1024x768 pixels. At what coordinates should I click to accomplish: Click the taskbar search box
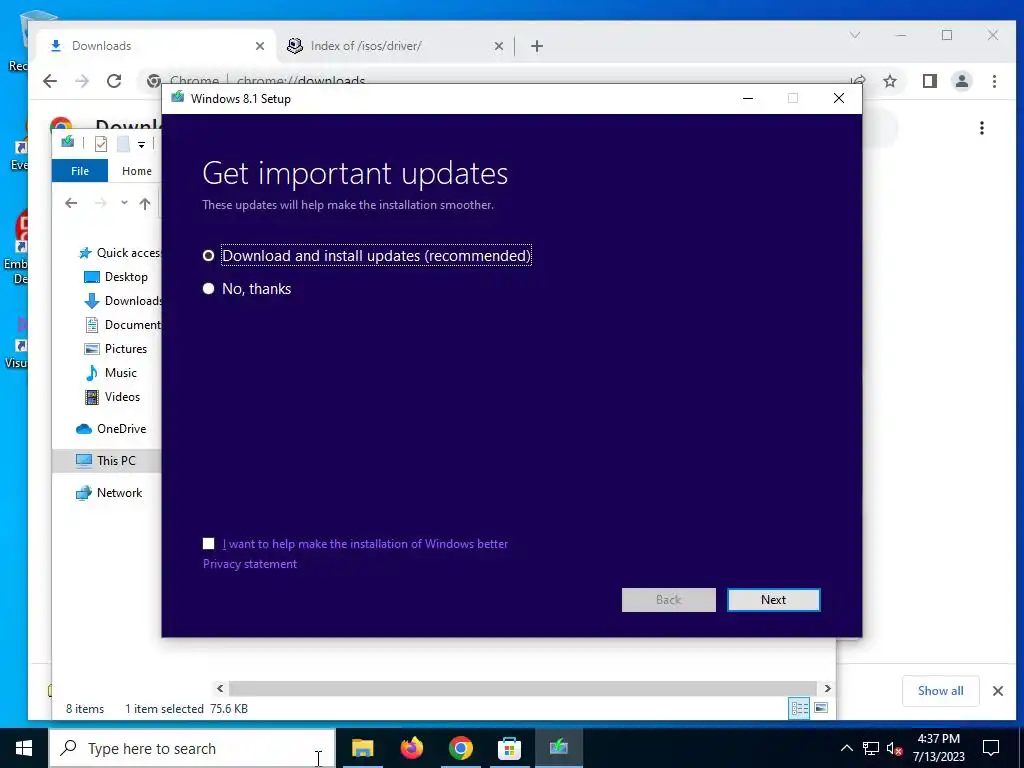click(x=192, y=748)
